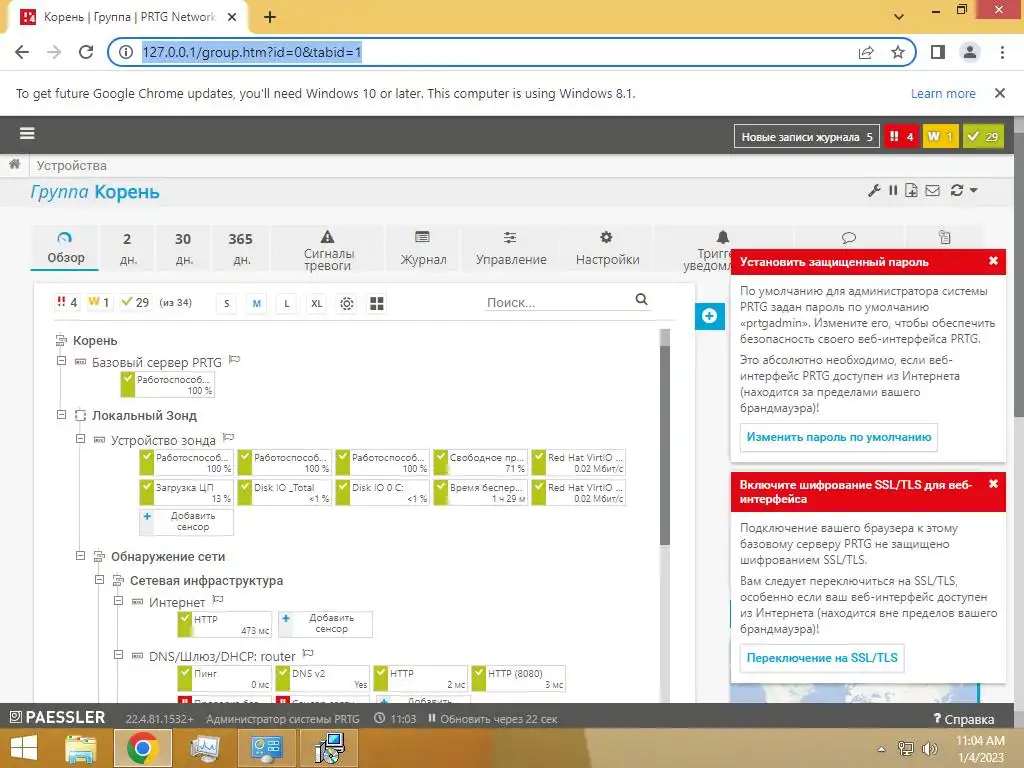This screenshot has height=768, width=1024.
Task: Collapse the Обнаружение сети group
Action: [80, 555]
